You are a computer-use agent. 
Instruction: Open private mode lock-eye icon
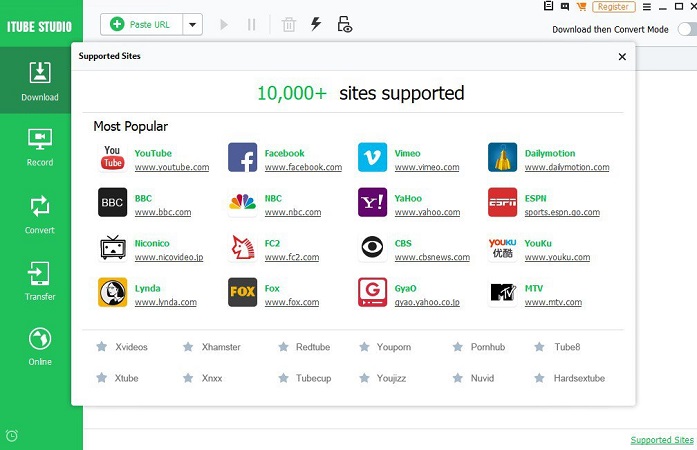coord(344,24)
